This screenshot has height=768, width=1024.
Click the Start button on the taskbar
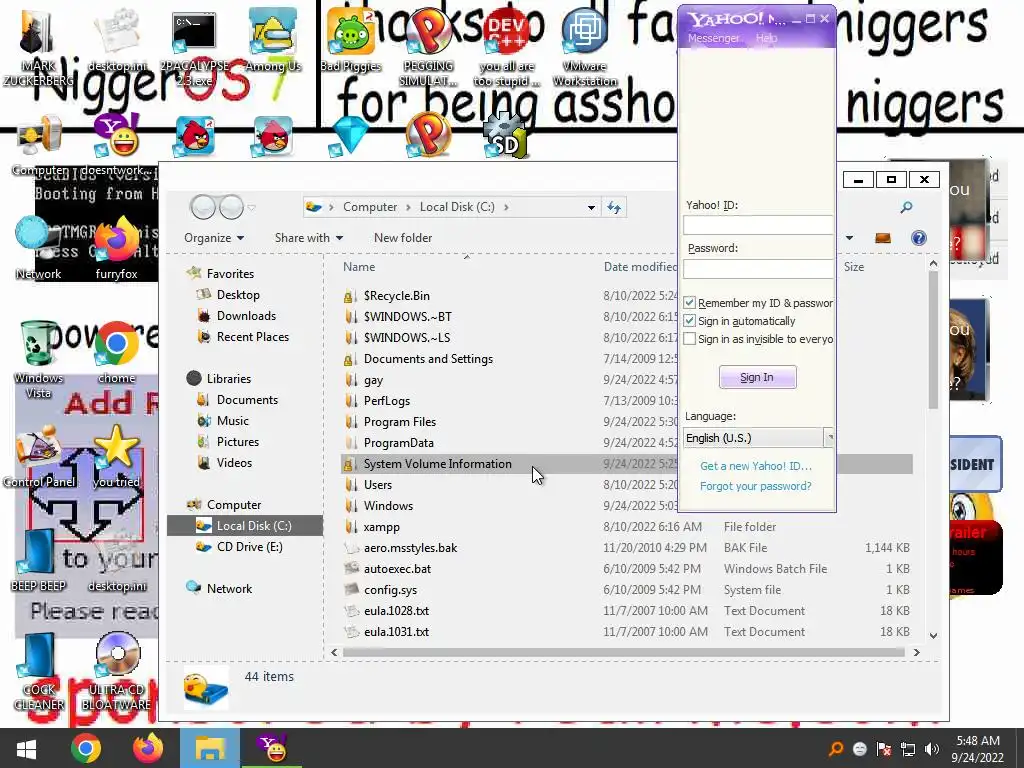pyautogui.click(x=26, y=748)
